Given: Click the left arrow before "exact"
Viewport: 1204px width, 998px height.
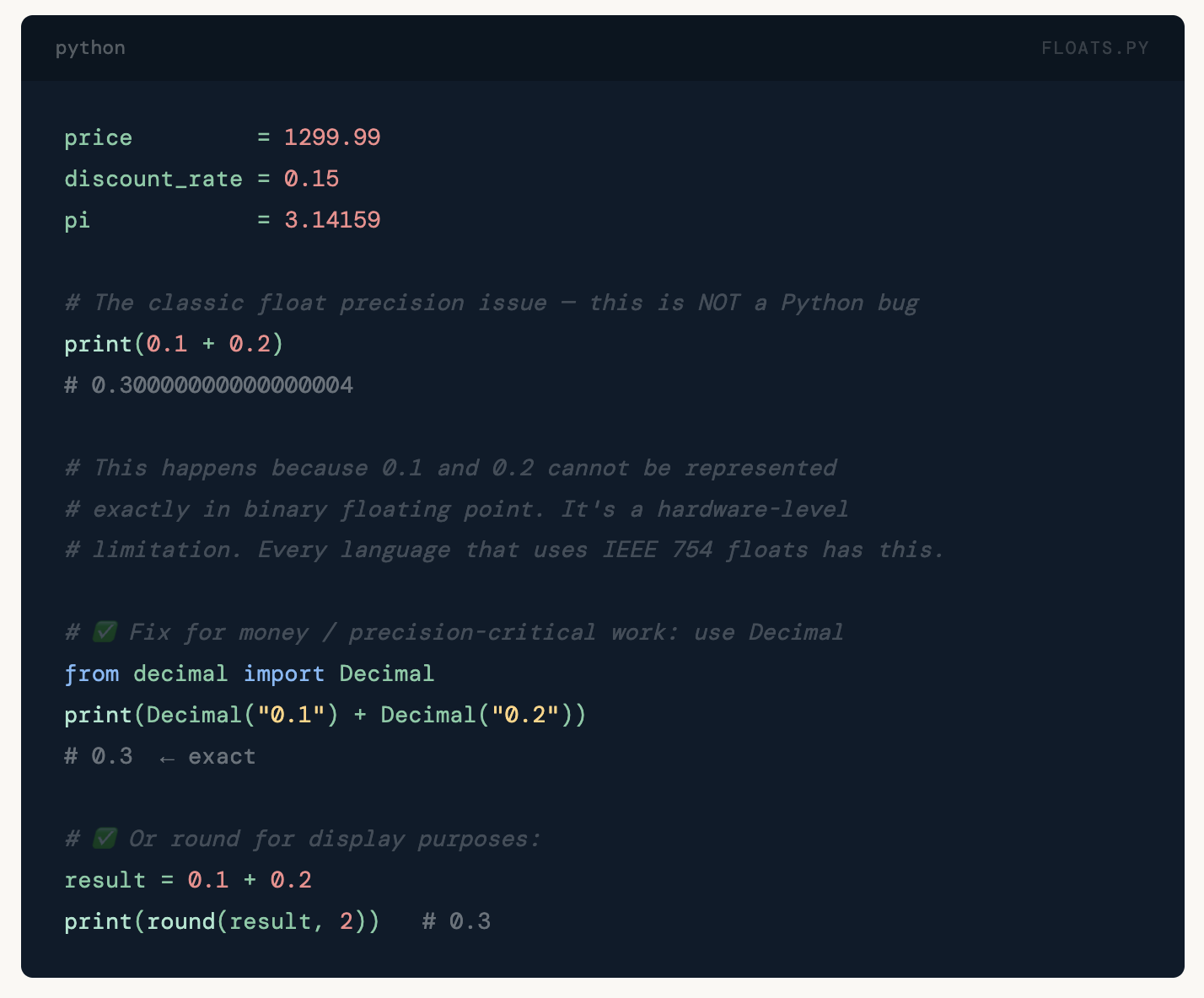Looking at the screenshot, I should [167, 758].
